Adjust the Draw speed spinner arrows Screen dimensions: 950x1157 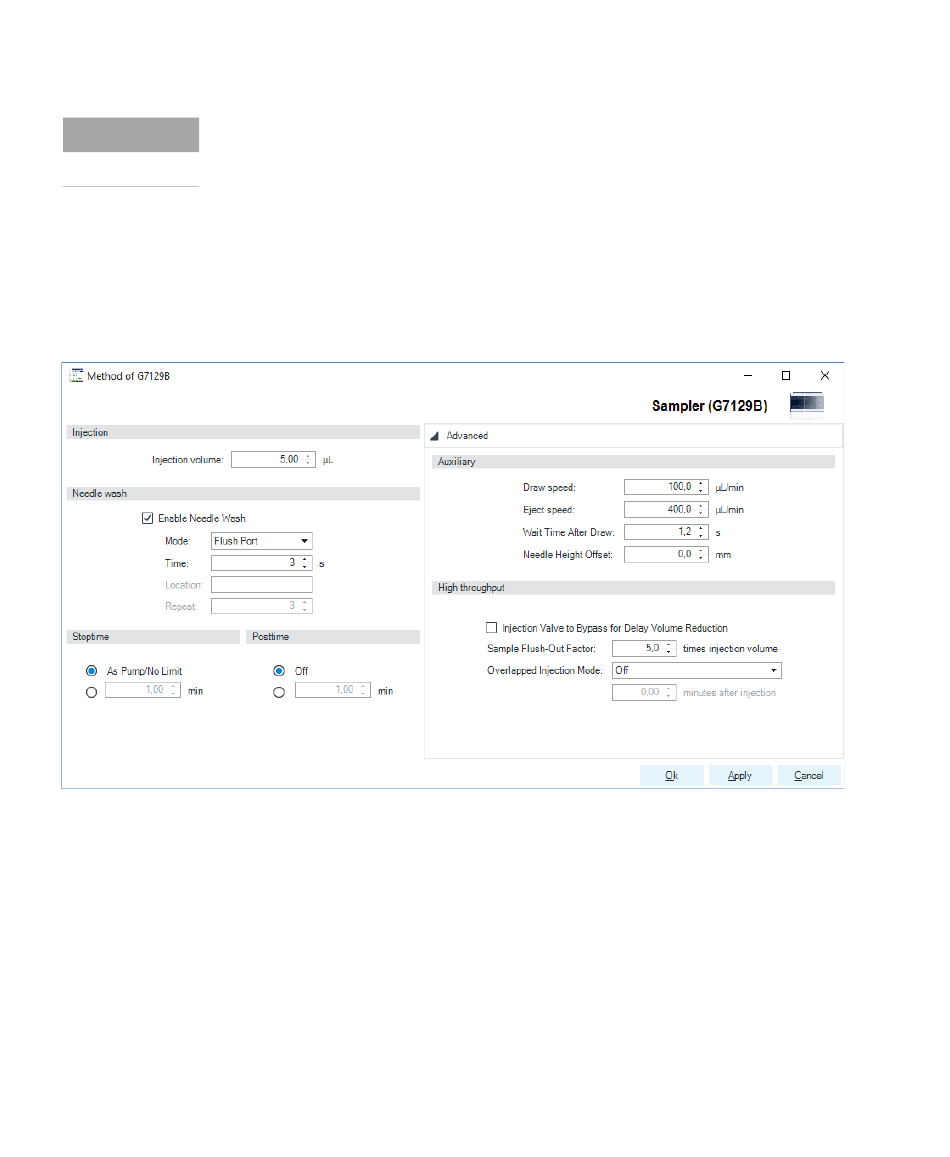point(701,487)
